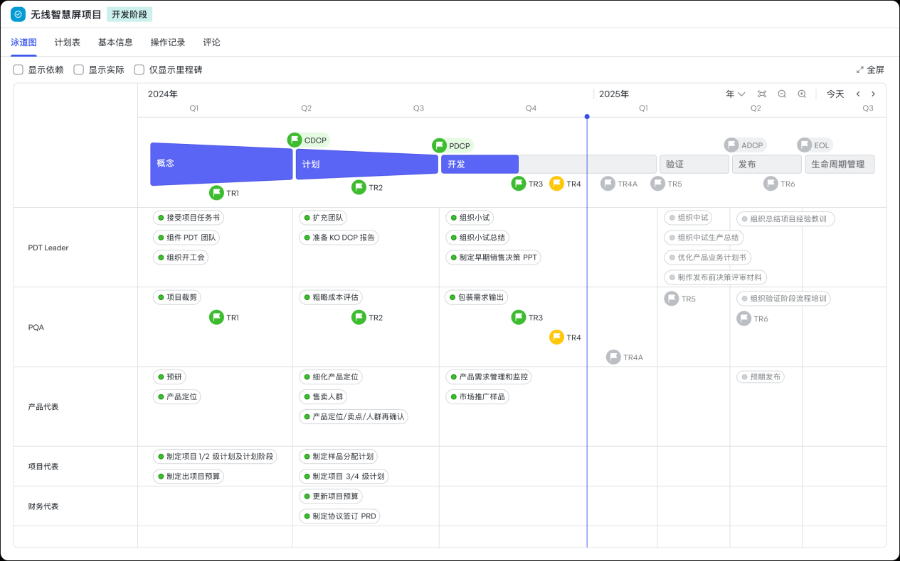The image size is (900, 561).
Task: Switch to the 计划表 tab
Action: 67,43
